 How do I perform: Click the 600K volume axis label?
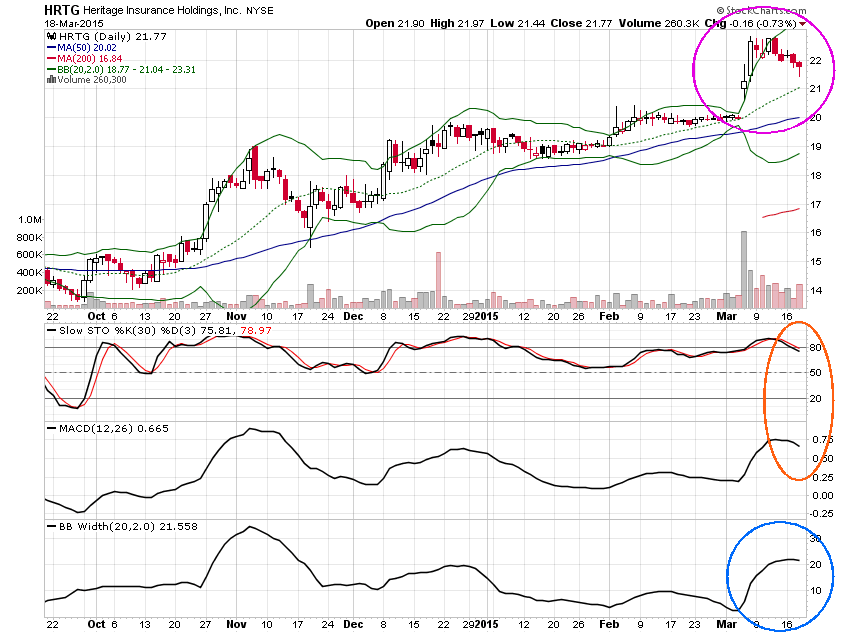pos(29,255)
